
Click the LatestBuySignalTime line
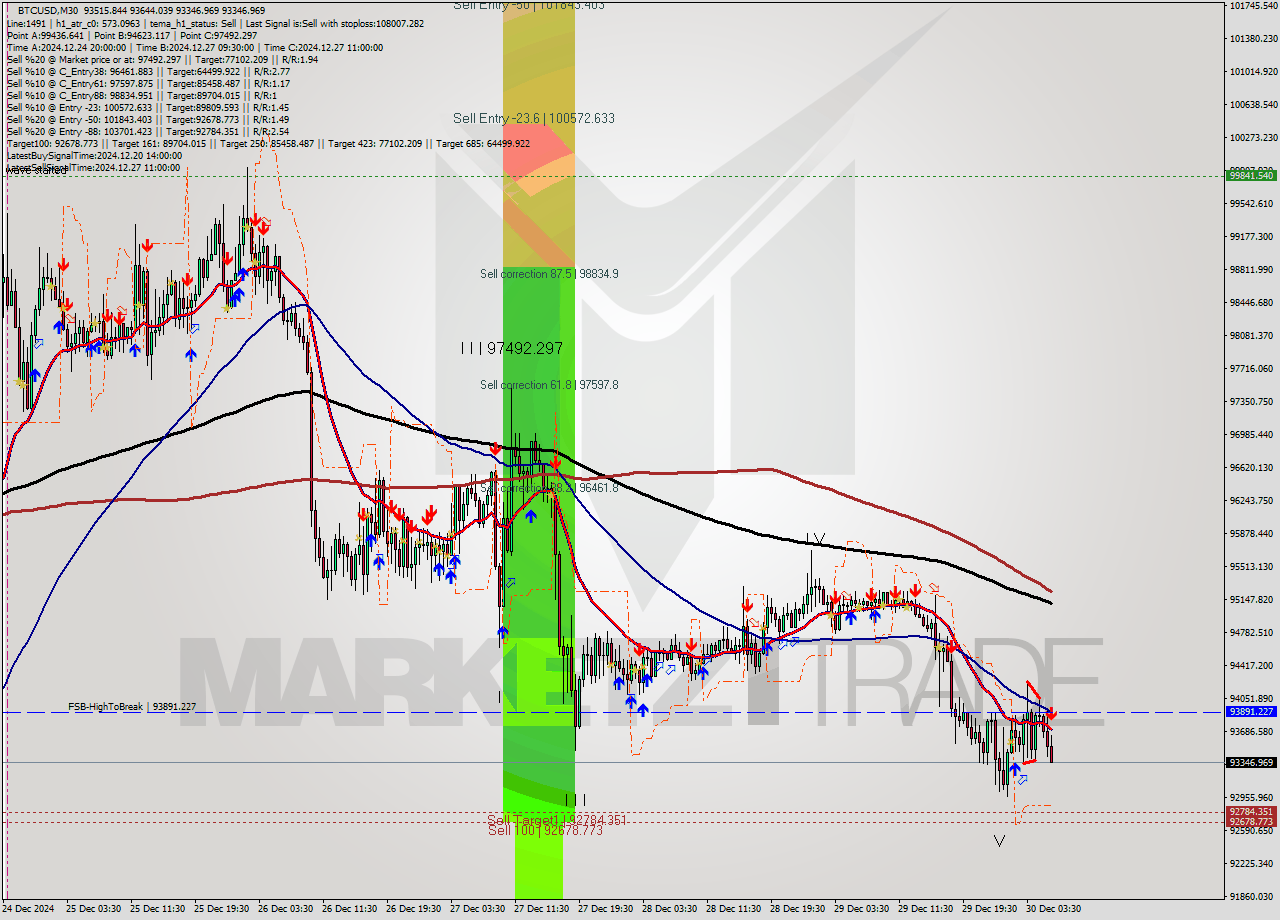(94, 155)
